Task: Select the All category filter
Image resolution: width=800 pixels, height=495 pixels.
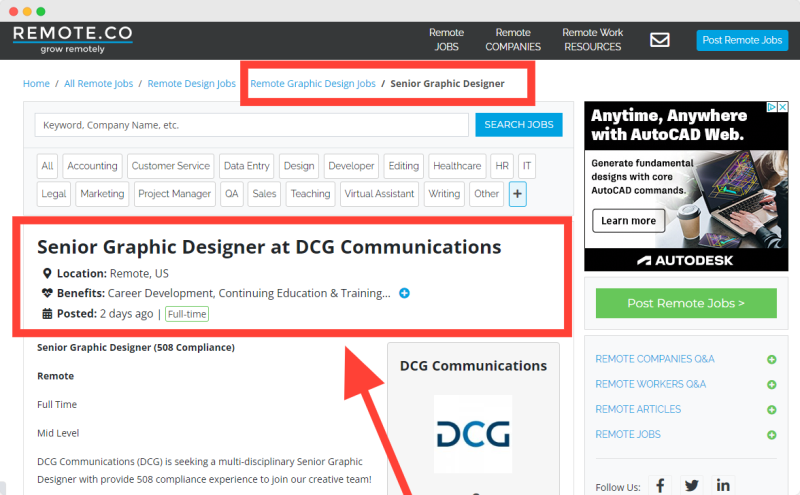Action: [47, 166]
